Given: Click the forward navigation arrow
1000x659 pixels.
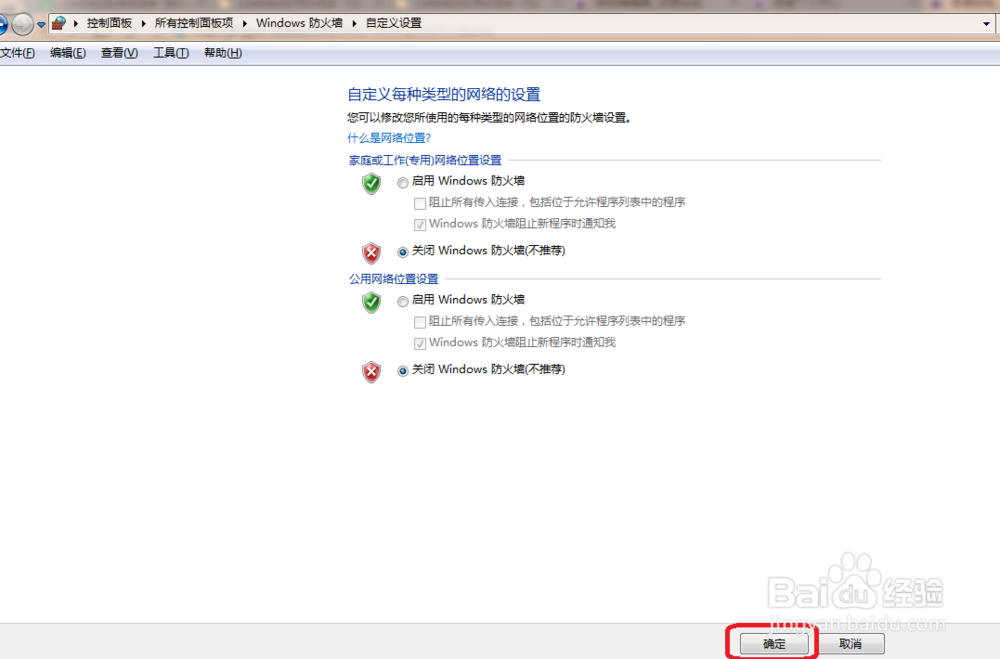Looking at the screenshot, I should [22, 22].
